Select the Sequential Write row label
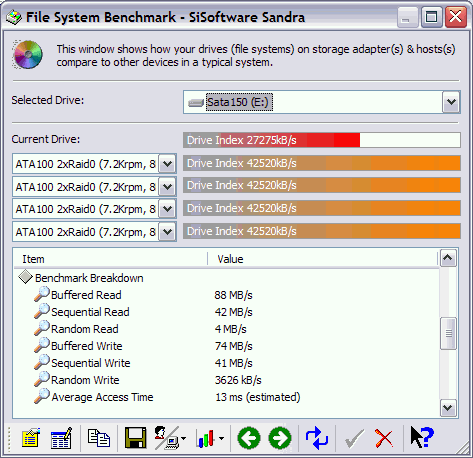Viewport: 473px width, 458px height. point(91,363)
